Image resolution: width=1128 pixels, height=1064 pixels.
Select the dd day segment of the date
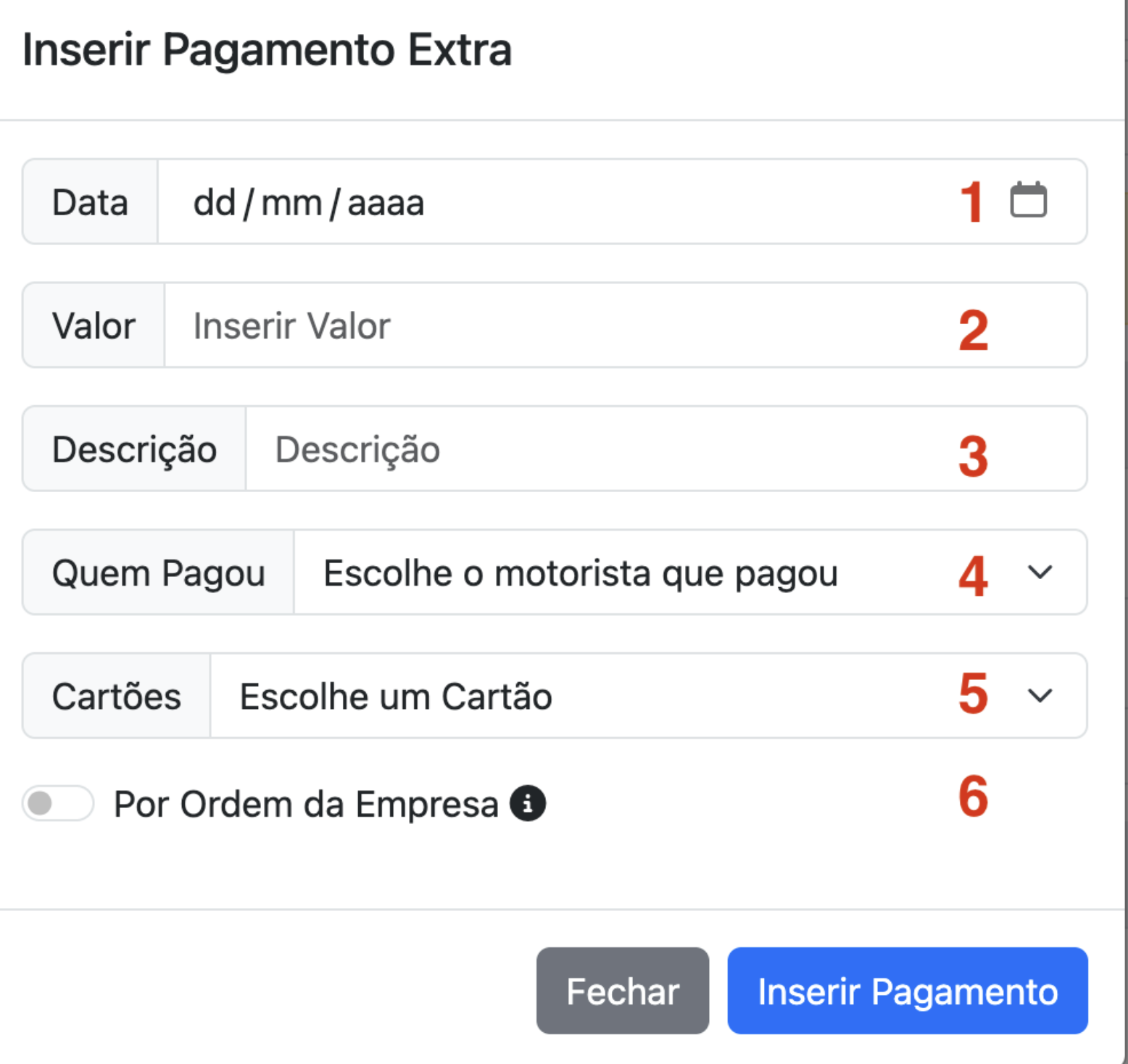(x=215, y=202)
